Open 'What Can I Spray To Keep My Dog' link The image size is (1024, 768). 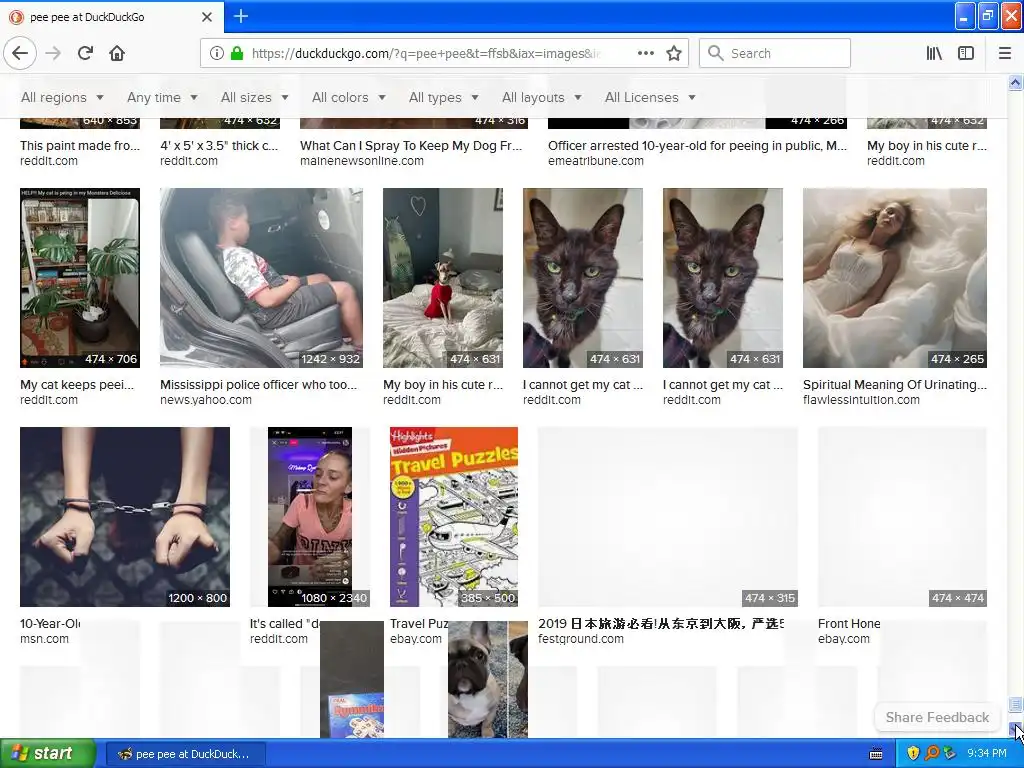coord(411,146)
